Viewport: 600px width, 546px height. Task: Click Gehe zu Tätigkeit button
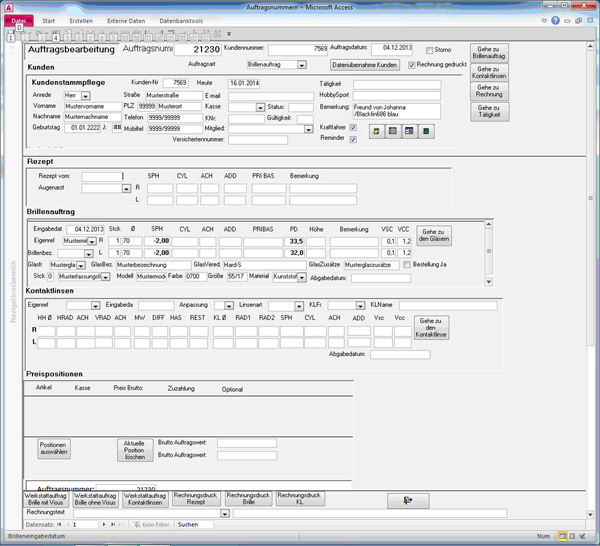[x=489, y=111]
